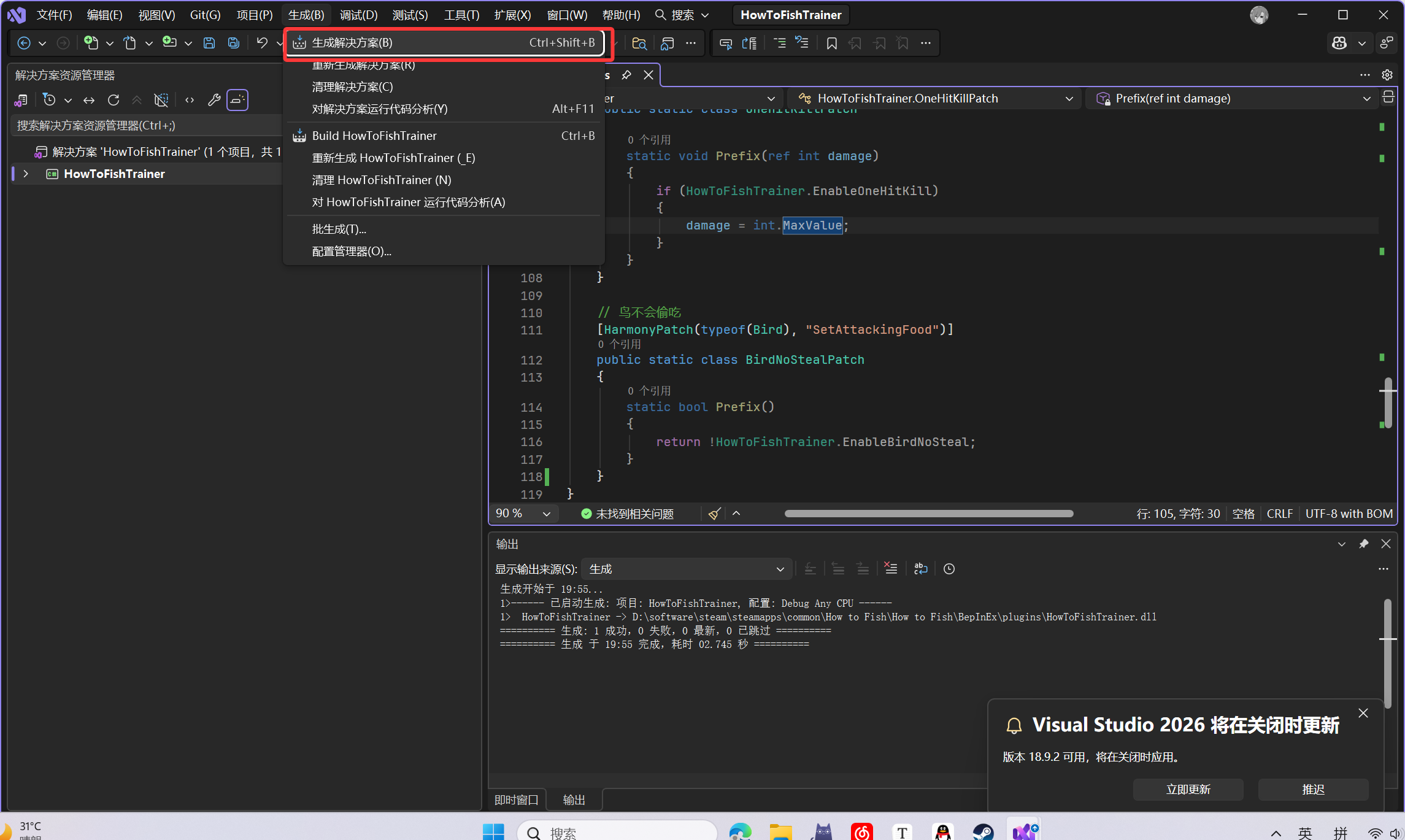
Task: Open the 90 % zoom level dropdown
Action: (524, 514)
